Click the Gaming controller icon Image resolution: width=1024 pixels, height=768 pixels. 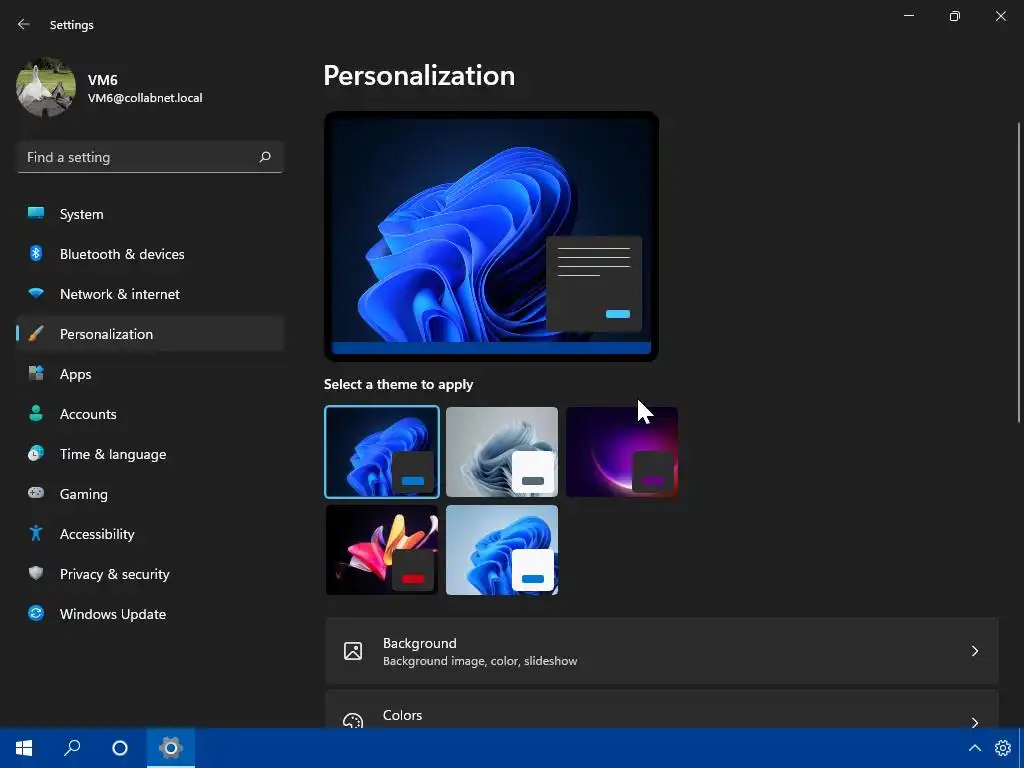36,493
